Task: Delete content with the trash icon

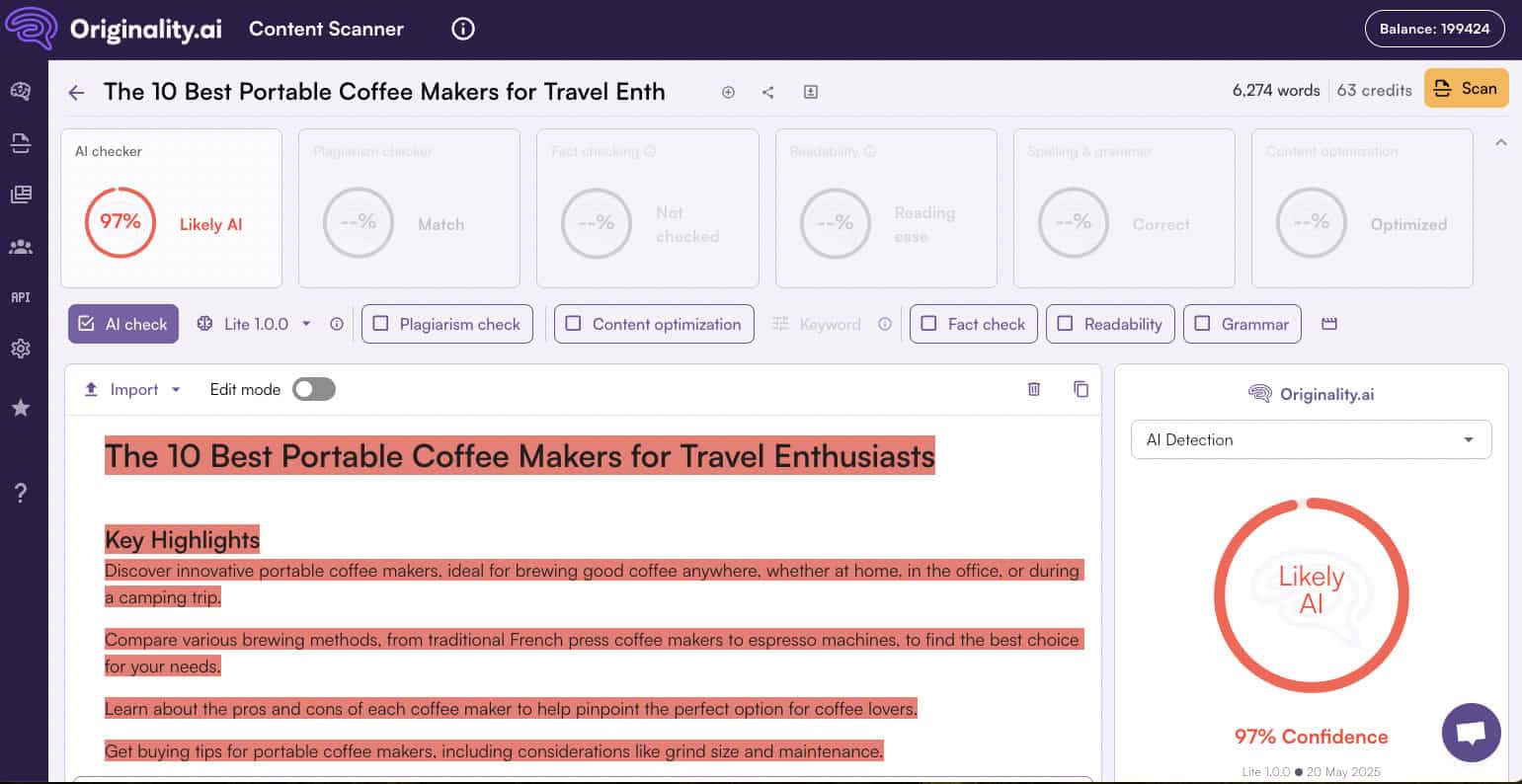Action: click(1034, 389)
